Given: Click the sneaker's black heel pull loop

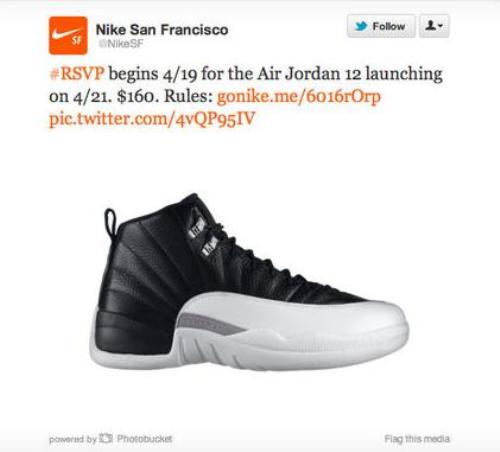Looking at the screenshot, I should pyautogui.click(x=110, y=223).
